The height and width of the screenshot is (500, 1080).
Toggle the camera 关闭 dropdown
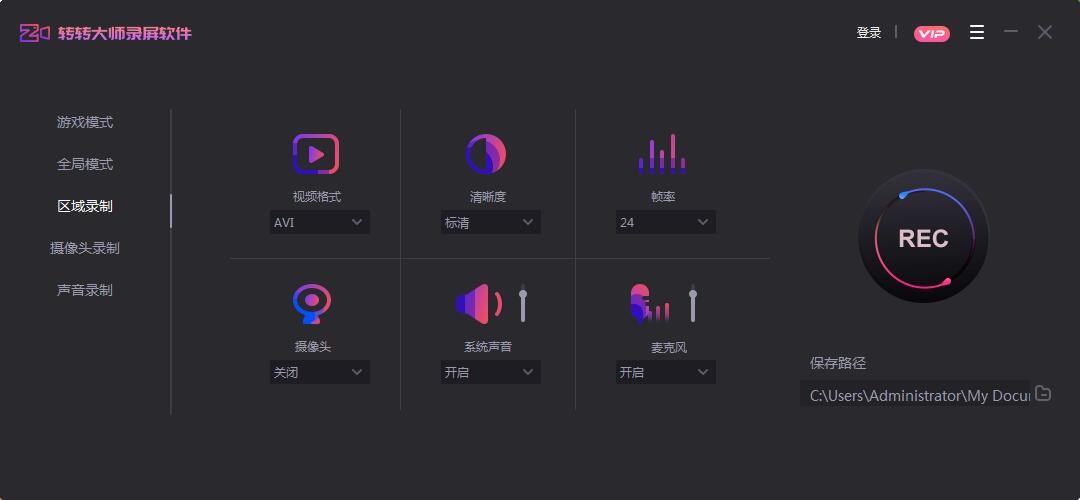[320, 372]
